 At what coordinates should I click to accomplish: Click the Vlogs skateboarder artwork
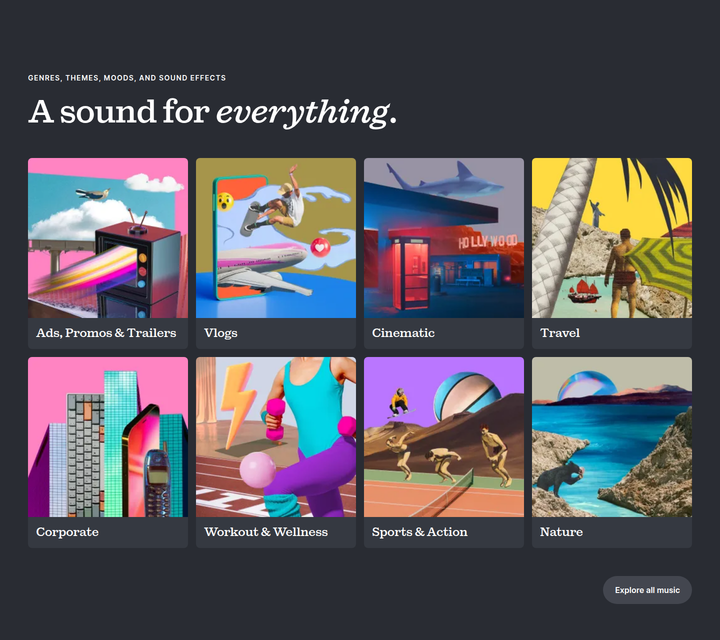pos(276,238)
